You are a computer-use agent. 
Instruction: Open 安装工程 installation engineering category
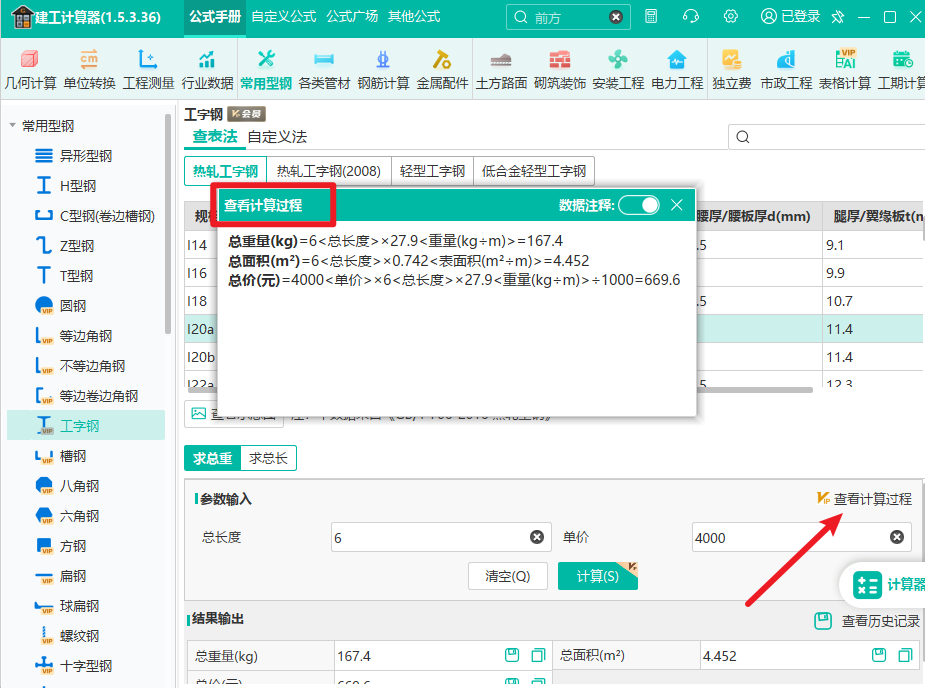[x=618, y=70]
